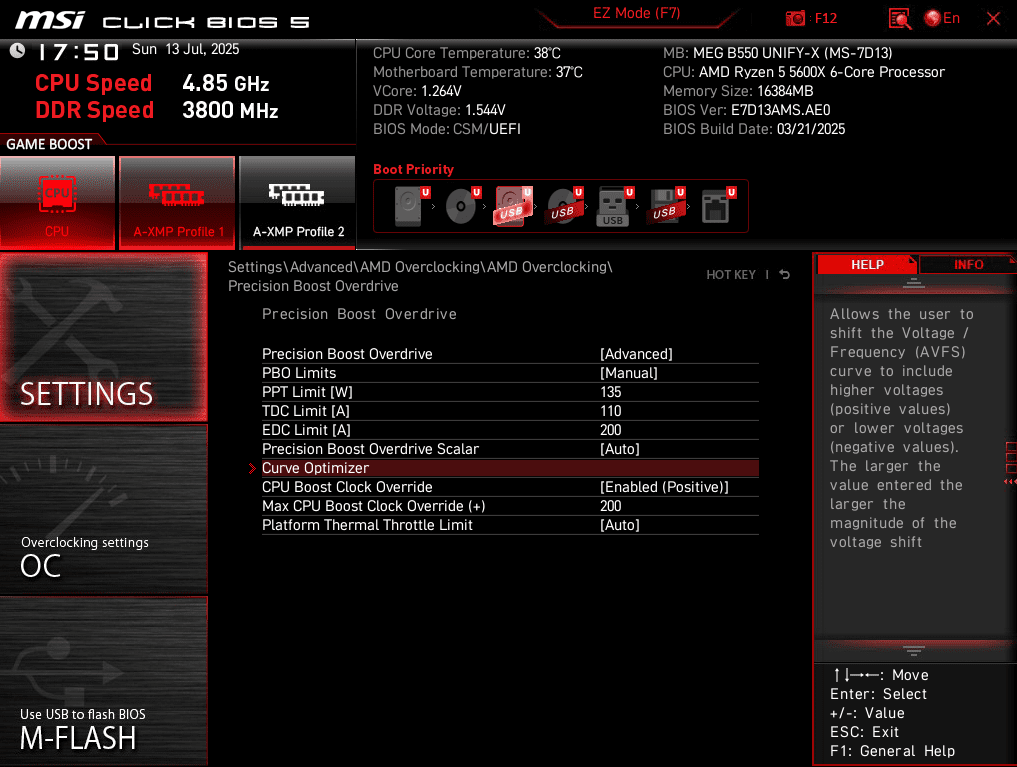Expand the Curve Optimizer submenu
The height and width of the screenshot is (767, 1017).
(x=510, y=468)
